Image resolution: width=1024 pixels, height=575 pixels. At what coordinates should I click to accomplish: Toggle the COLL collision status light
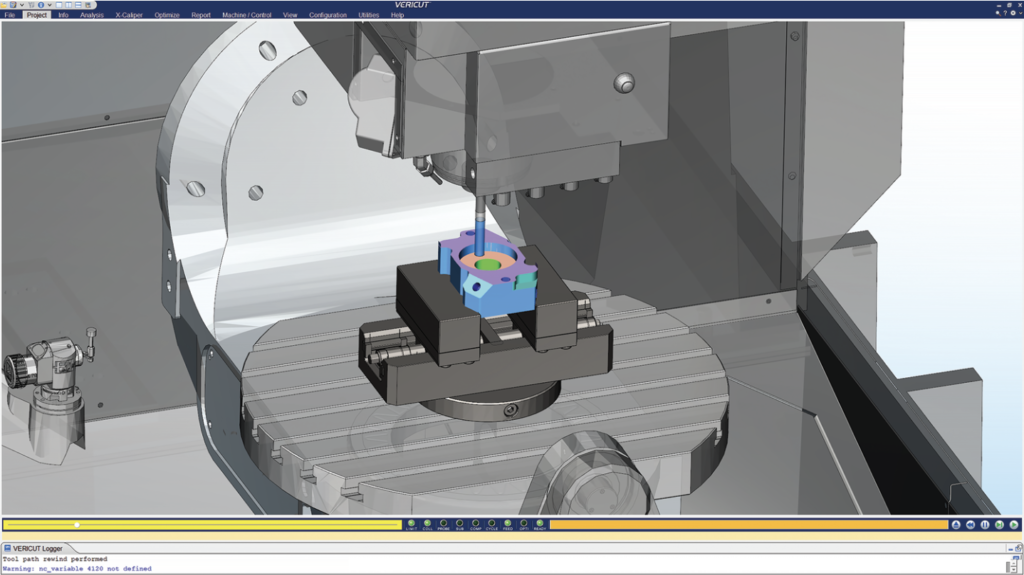tap(427, 524)
